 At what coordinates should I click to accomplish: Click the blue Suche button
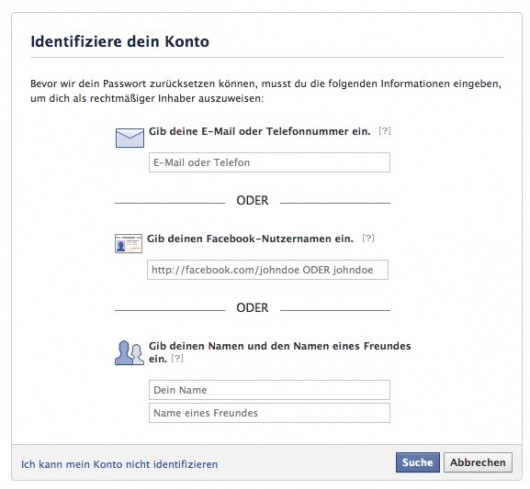tap(418, 462)
